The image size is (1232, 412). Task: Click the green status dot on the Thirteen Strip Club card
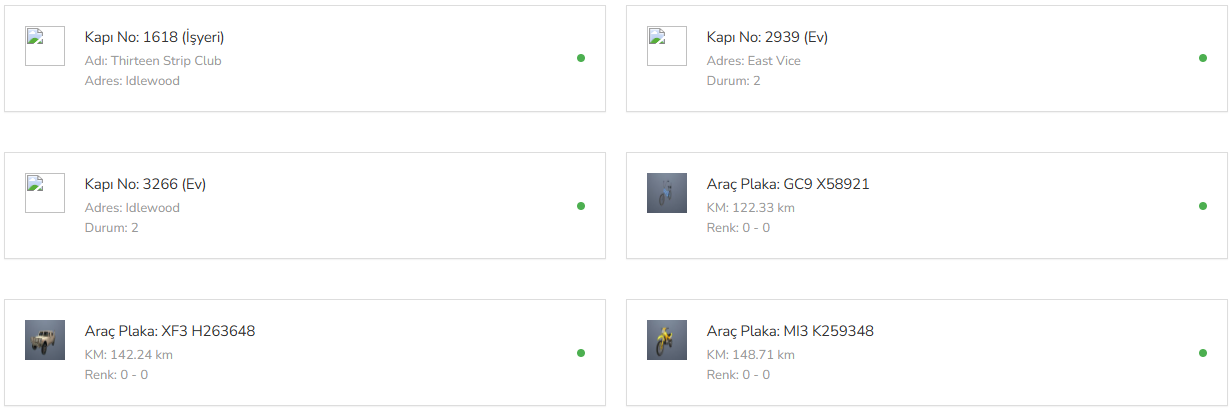[x=581, y=58]
